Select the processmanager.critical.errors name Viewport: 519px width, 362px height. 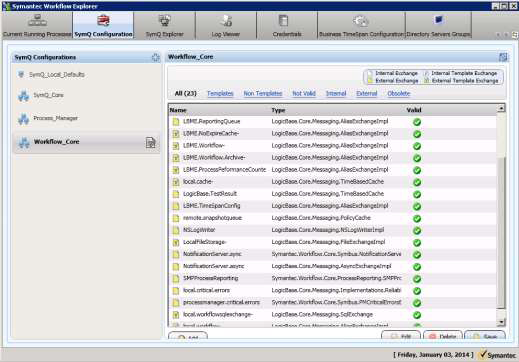coord(221,302)
